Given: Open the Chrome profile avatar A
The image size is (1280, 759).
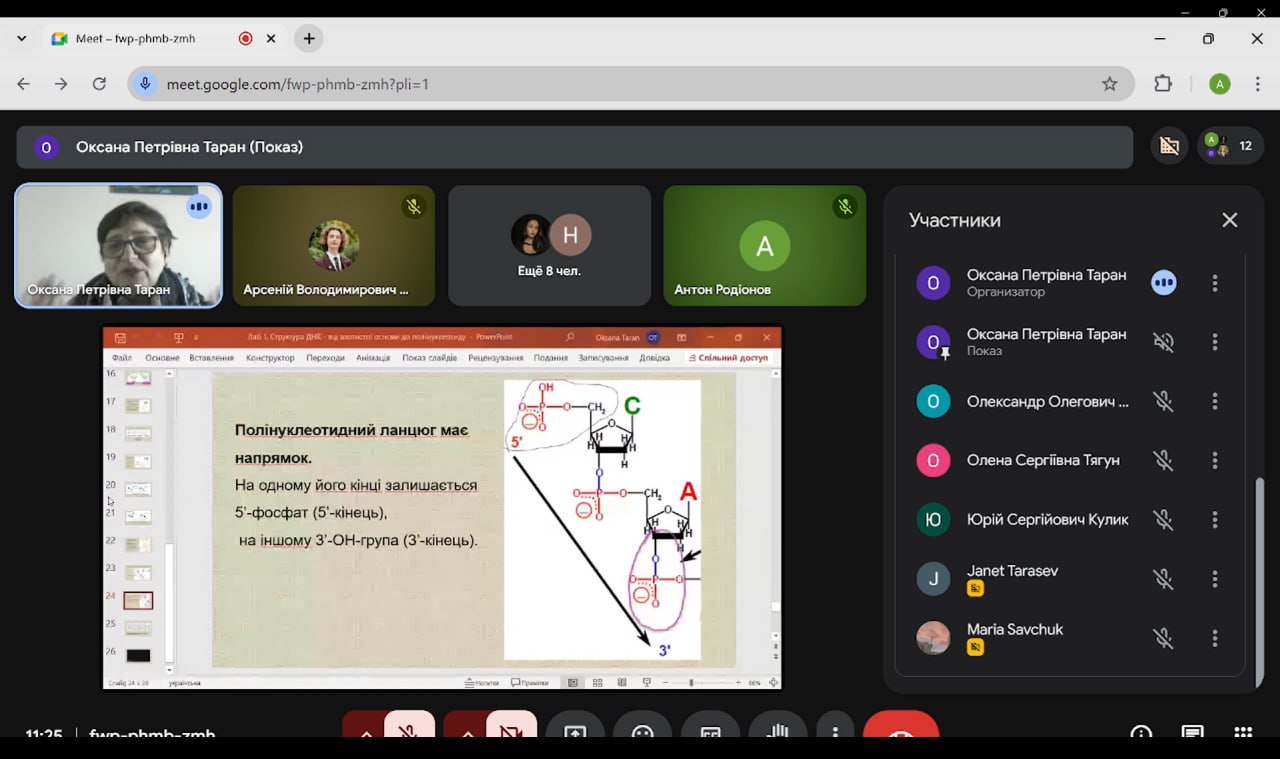Looking at the screenshot, I should pyautogui.click(x=1219, y=84).
